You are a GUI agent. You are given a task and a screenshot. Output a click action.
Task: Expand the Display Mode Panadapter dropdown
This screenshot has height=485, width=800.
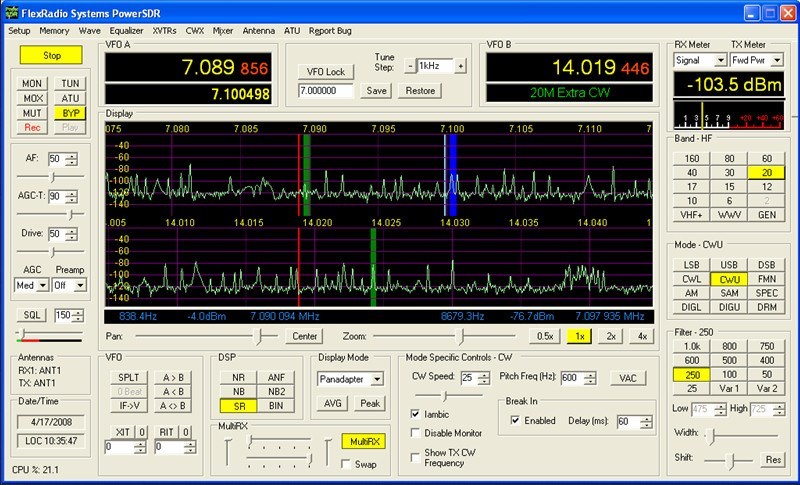tap(377, 379)
